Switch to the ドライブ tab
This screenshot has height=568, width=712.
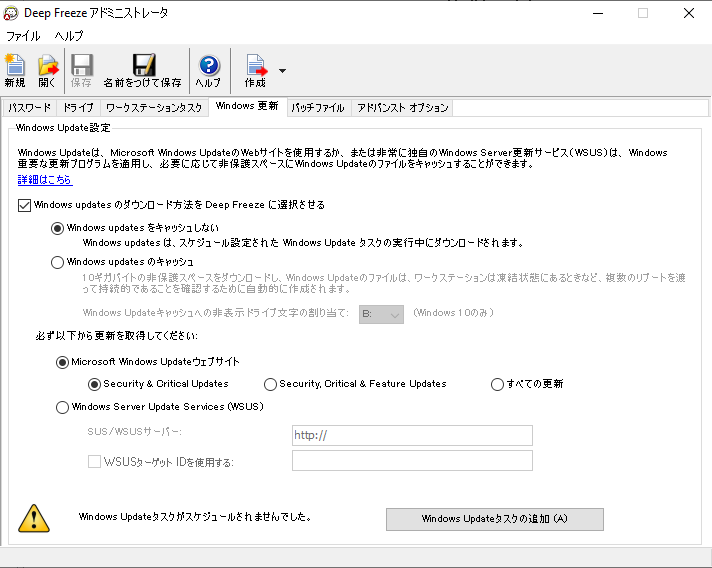tap(78, 108)
